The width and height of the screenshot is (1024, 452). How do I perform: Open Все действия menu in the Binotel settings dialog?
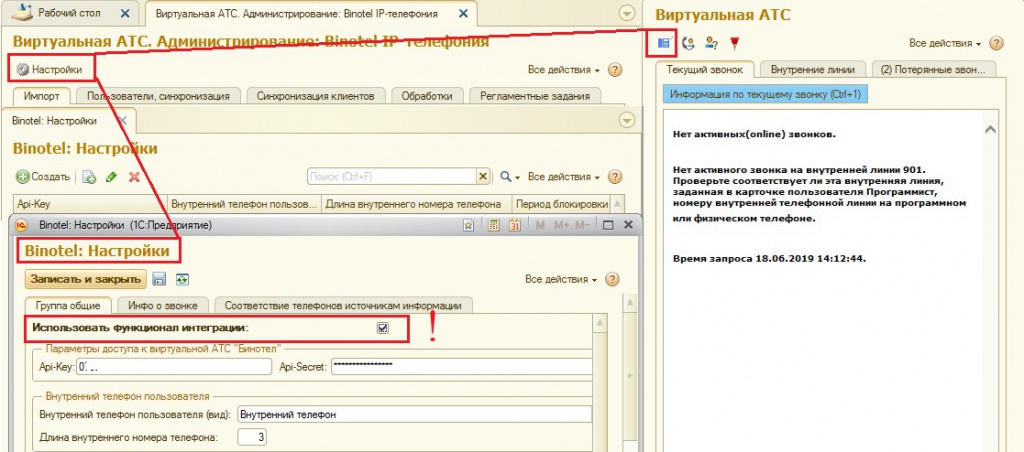[561, 280]
